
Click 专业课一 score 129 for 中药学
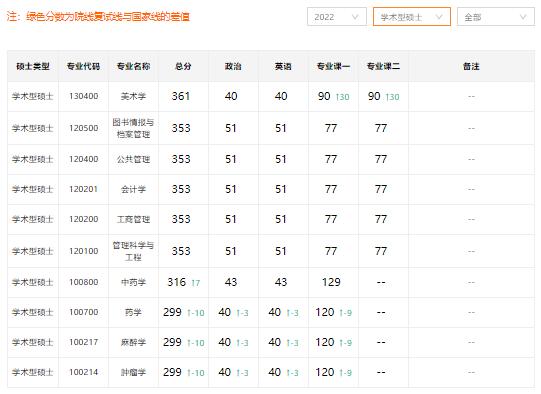point(331,282)
